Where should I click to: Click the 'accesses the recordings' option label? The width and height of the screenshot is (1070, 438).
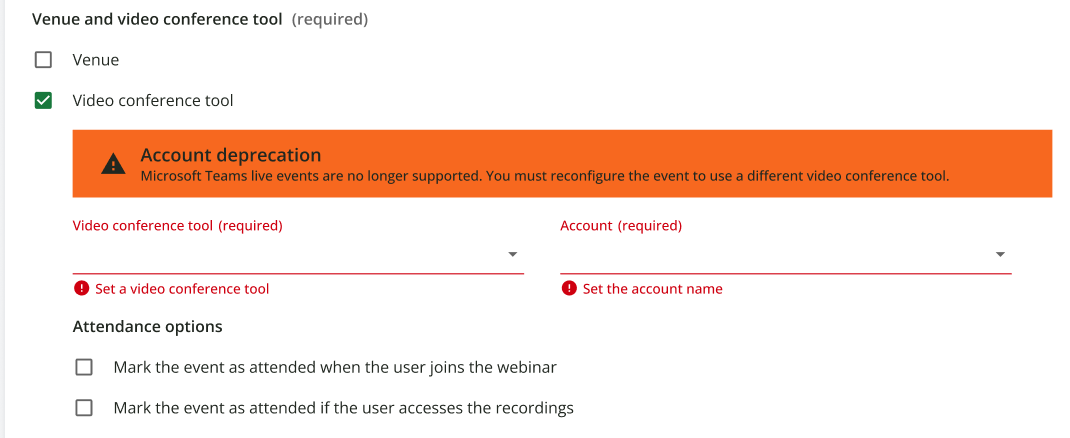(x=343, y=408)
